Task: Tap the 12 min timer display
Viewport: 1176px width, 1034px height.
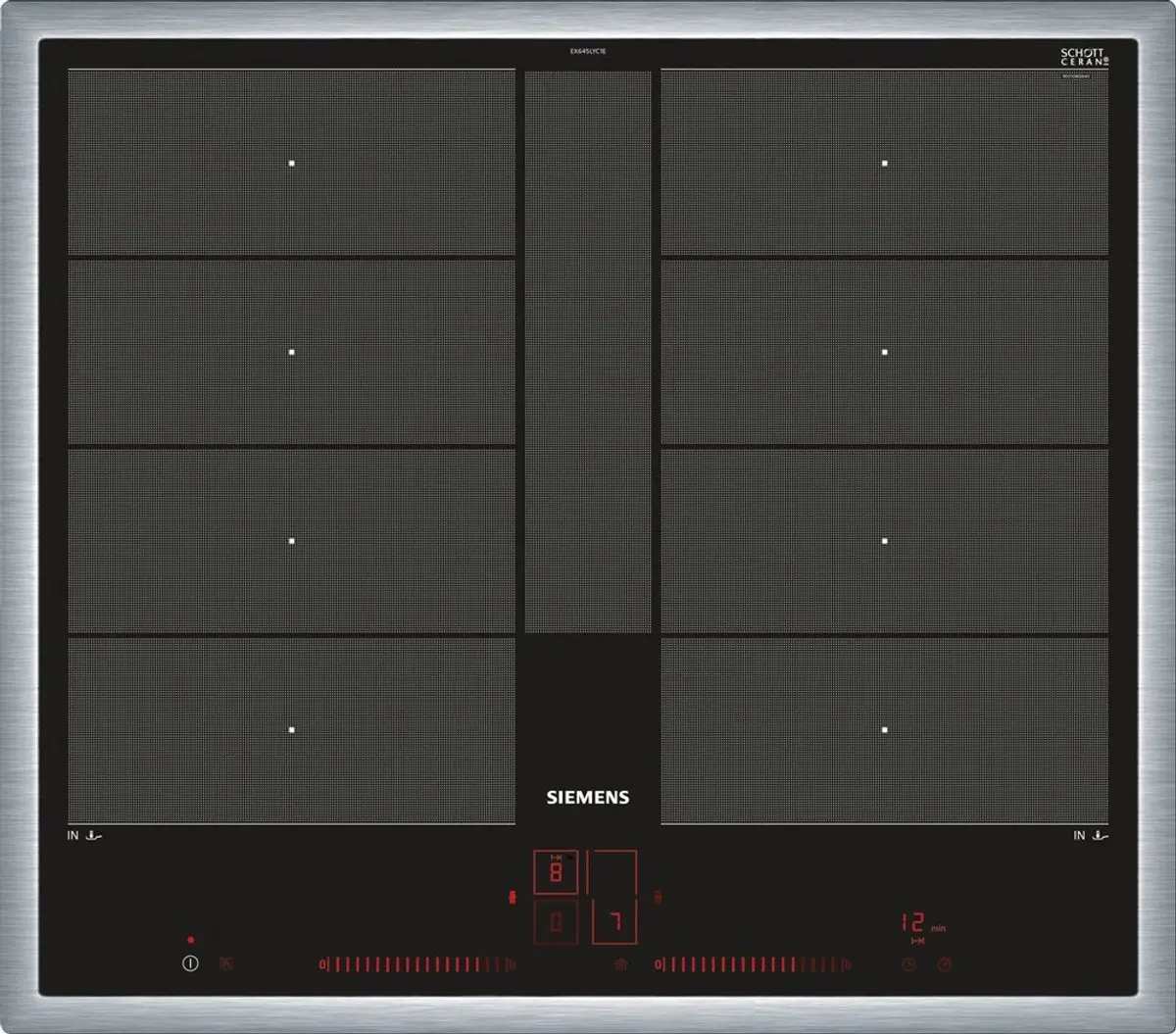Action: click(922, 923)
